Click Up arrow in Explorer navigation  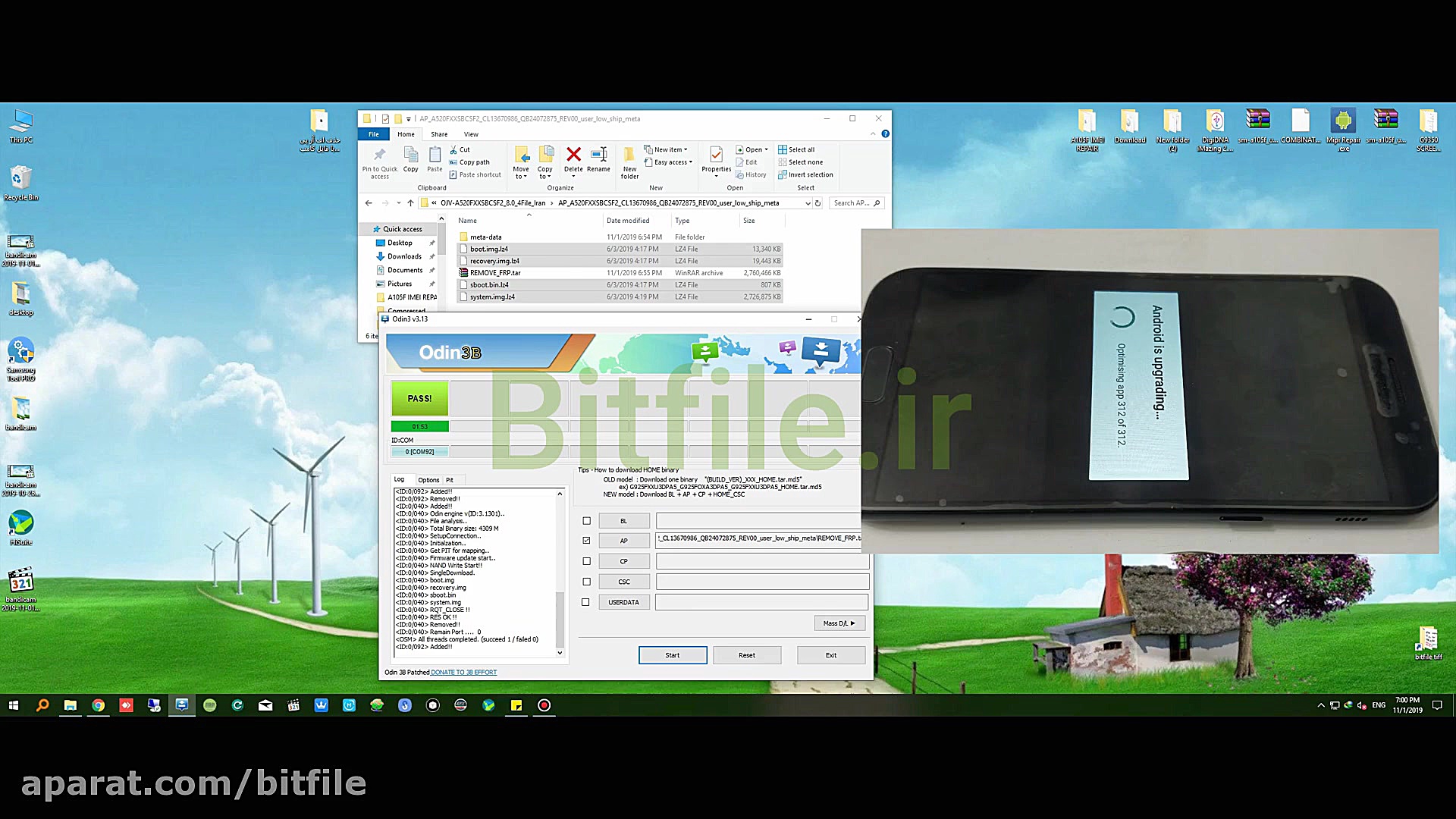pos(410,203)
